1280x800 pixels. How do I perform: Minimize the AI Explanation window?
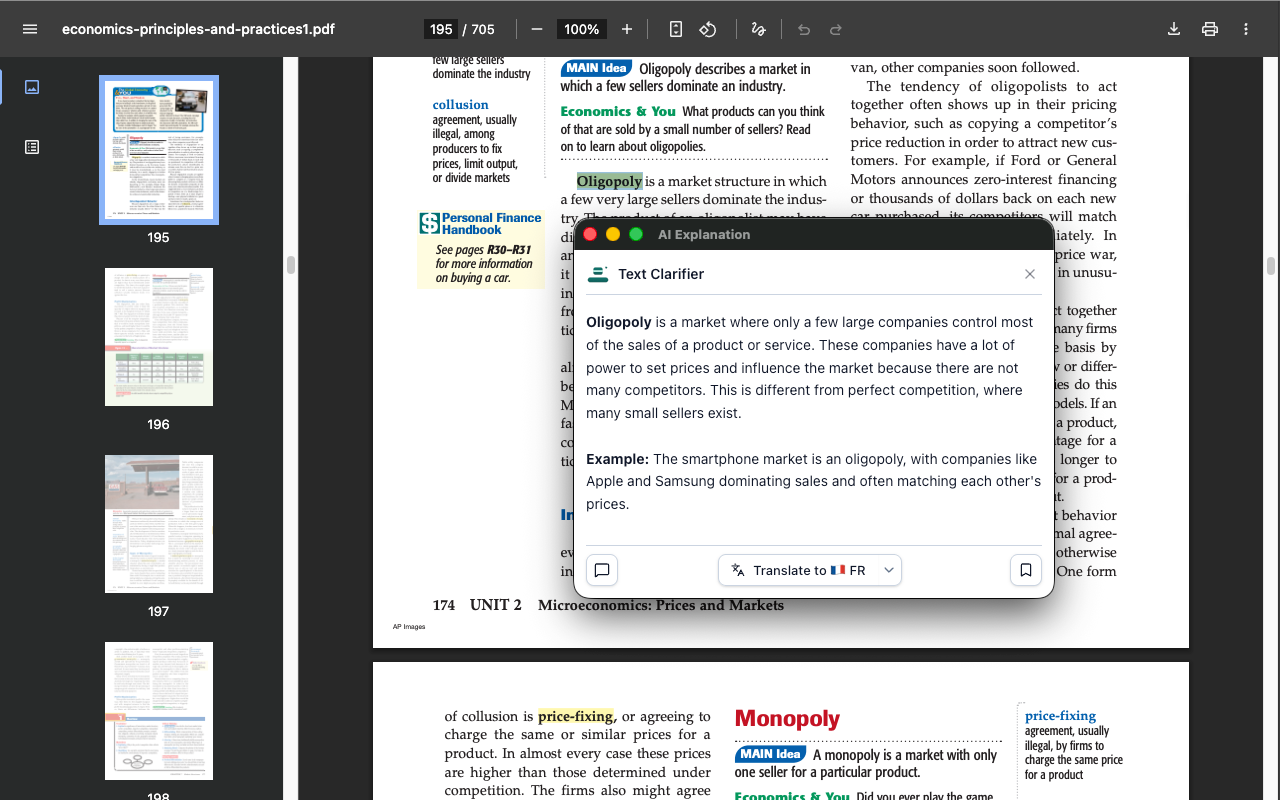(613, 234)
